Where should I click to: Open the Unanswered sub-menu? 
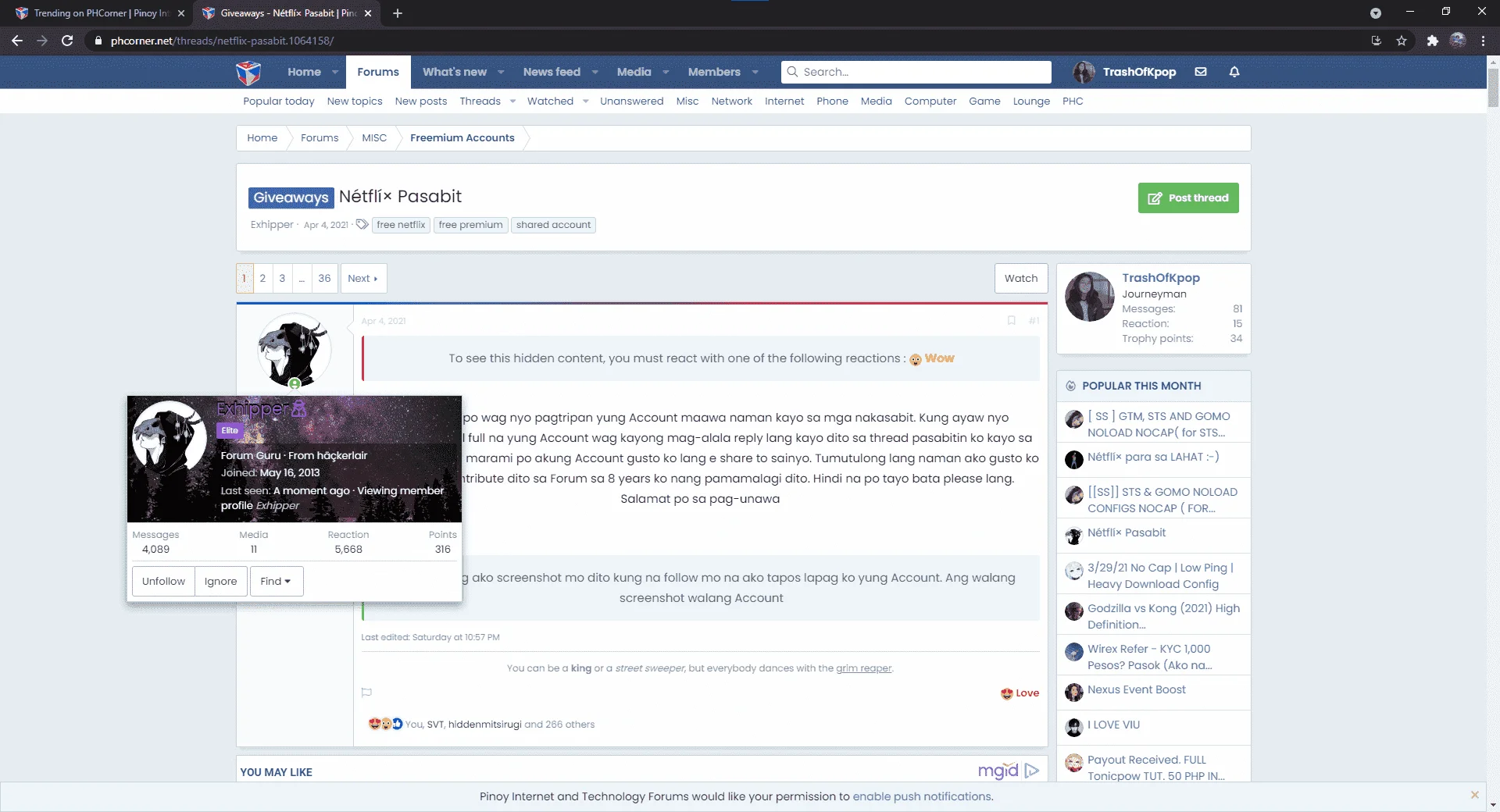coord(631,101)
